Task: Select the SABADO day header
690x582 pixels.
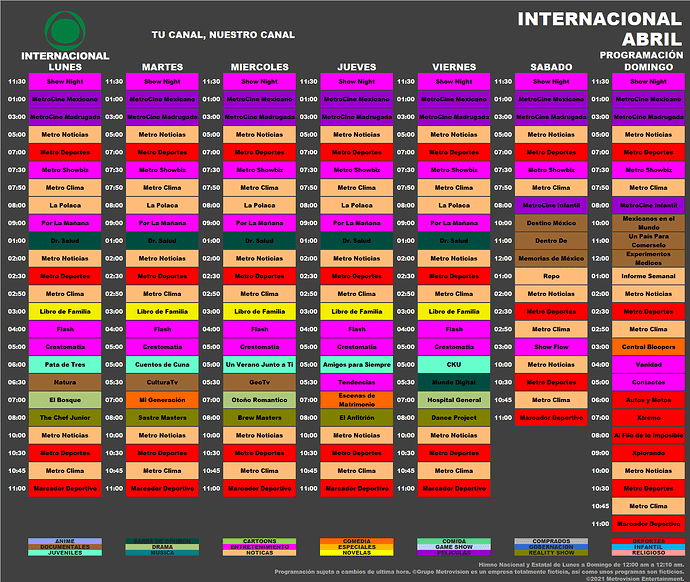Action: coord(551,67)
